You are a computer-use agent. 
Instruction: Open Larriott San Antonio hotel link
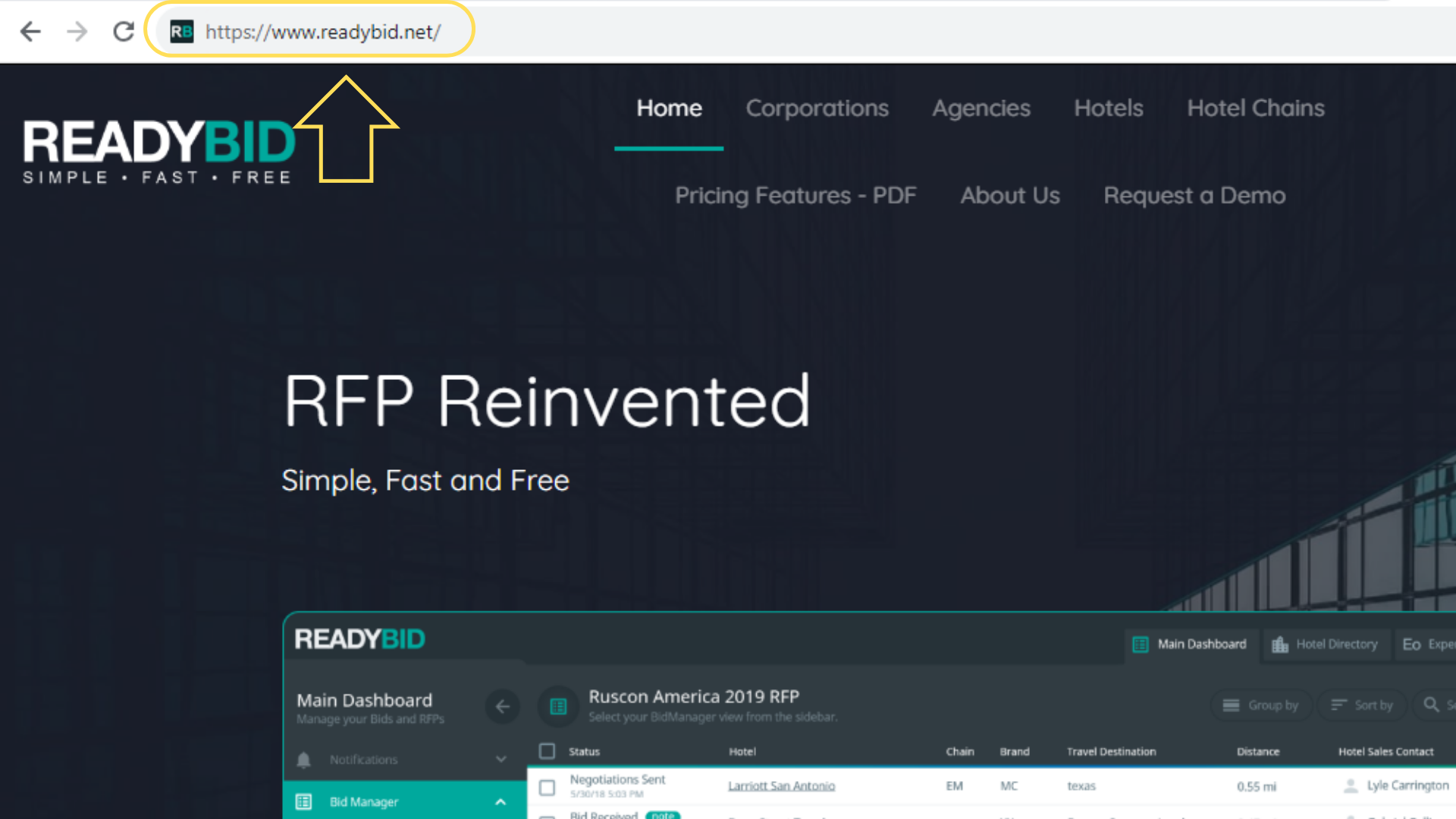tap(781, 786)
